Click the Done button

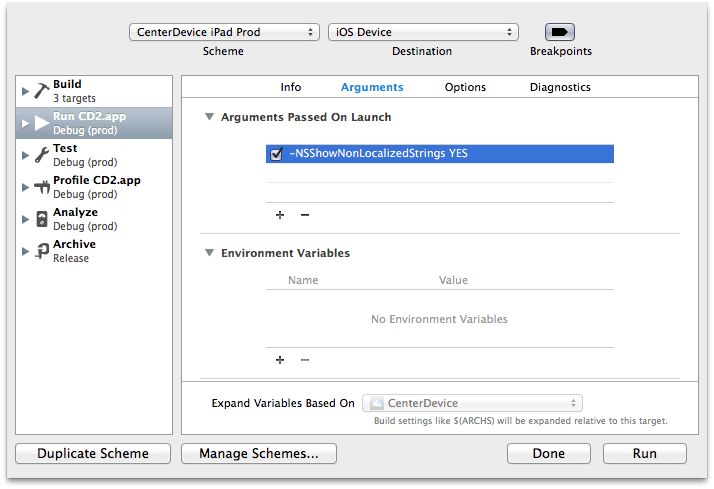click(549, 453)
